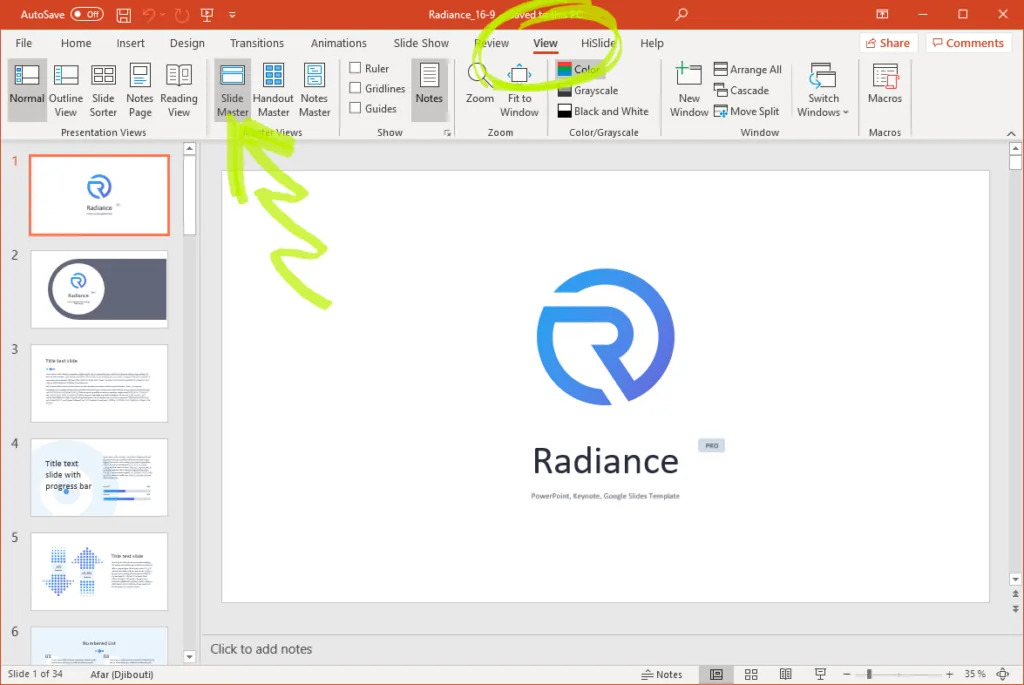Select slide 3 Title text slide thumbnail
Image resolution: width=1024 pixels, height=685 pixels.
pyautogui.click(x=99, y=383)
